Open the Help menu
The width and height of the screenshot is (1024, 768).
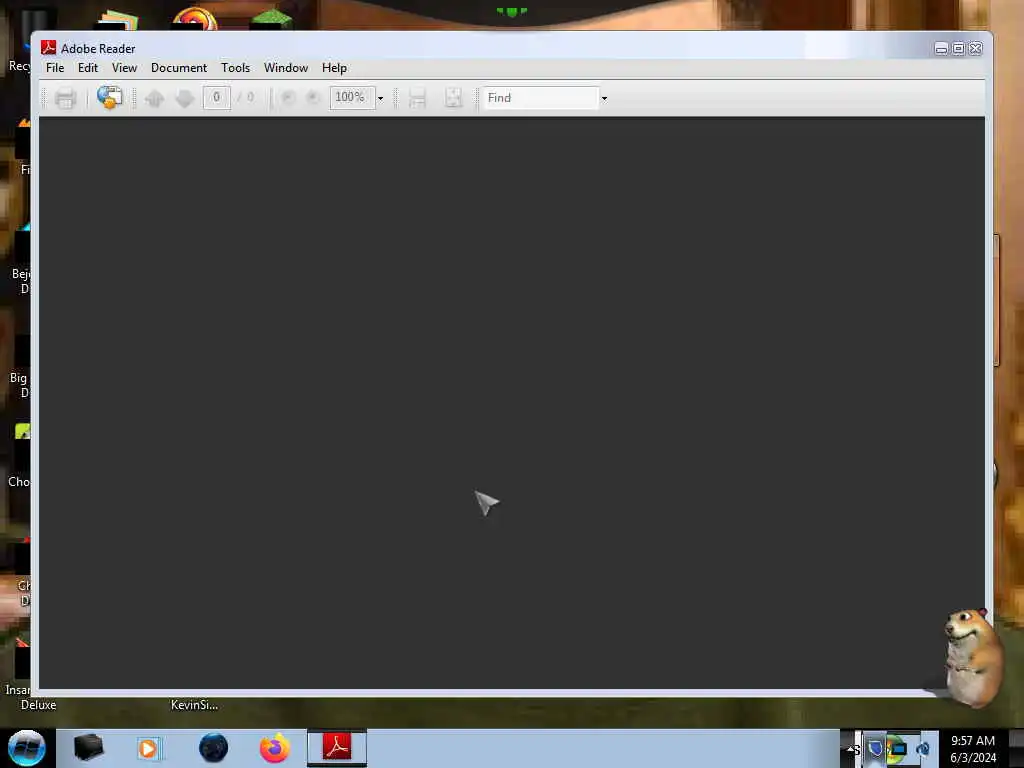[x=334, y=68]
